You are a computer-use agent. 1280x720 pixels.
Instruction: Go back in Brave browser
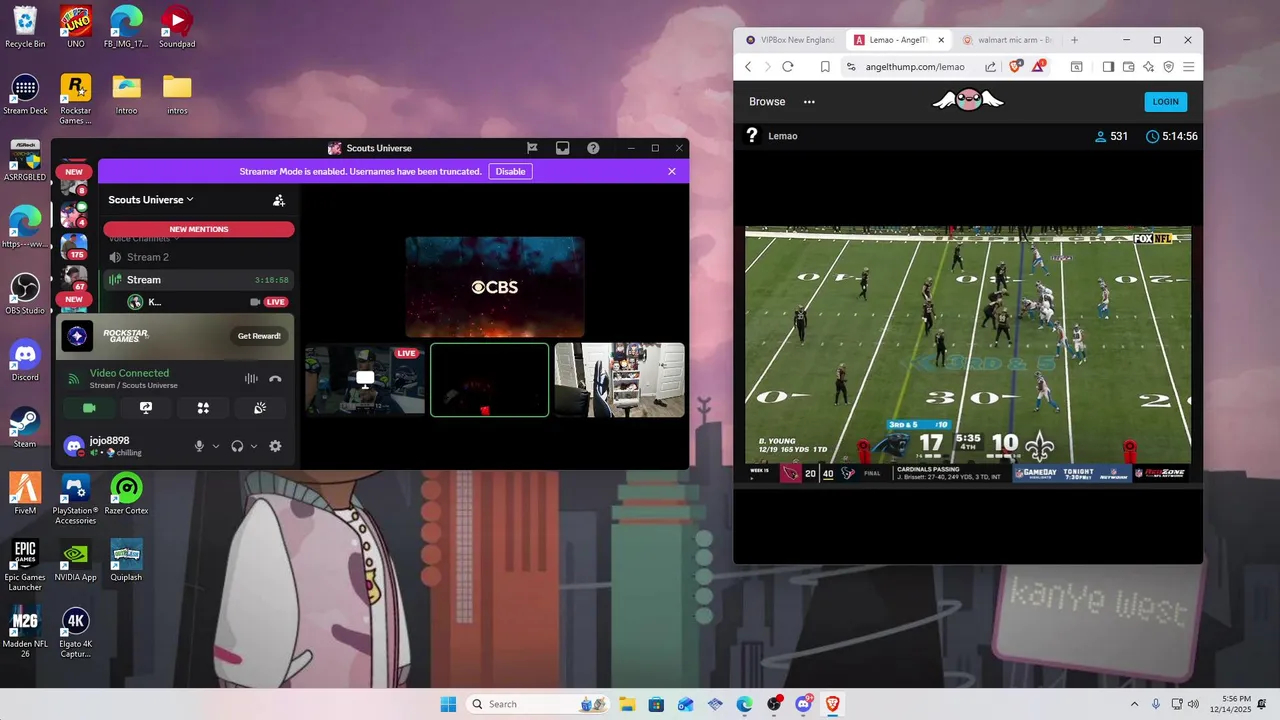tap(748, 67)
